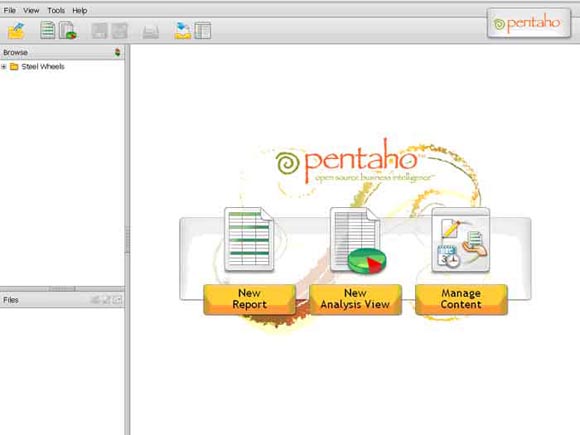Open the File menu
The height and width of the screenshot is (435, 580).
10,10
